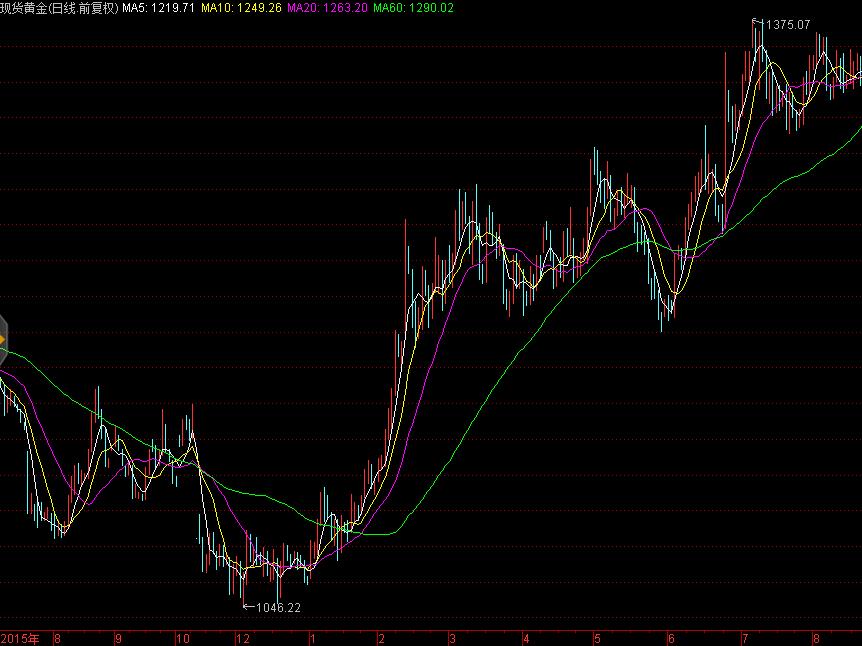The width and height of the screenshot is (862, 646).
Task: Click the month 3 marker on time axis
Action: [x=452, y=639]
